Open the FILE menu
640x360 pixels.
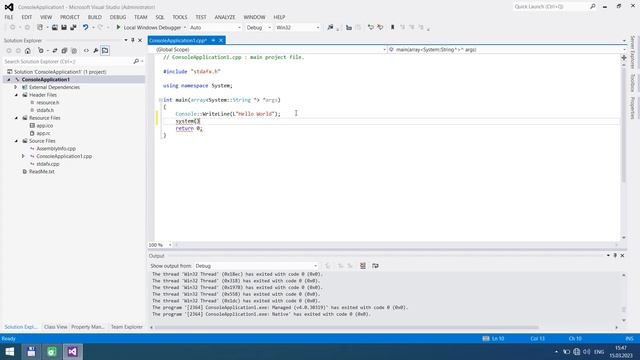point(9,17)
